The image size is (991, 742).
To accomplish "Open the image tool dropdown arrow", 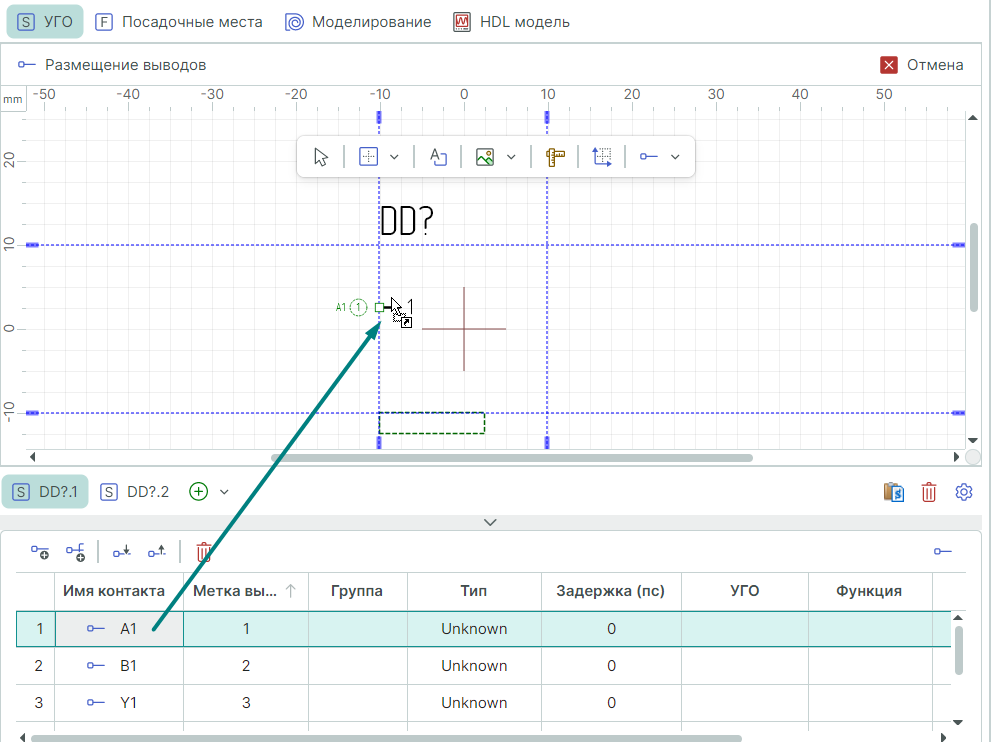I will pos(512,157).
